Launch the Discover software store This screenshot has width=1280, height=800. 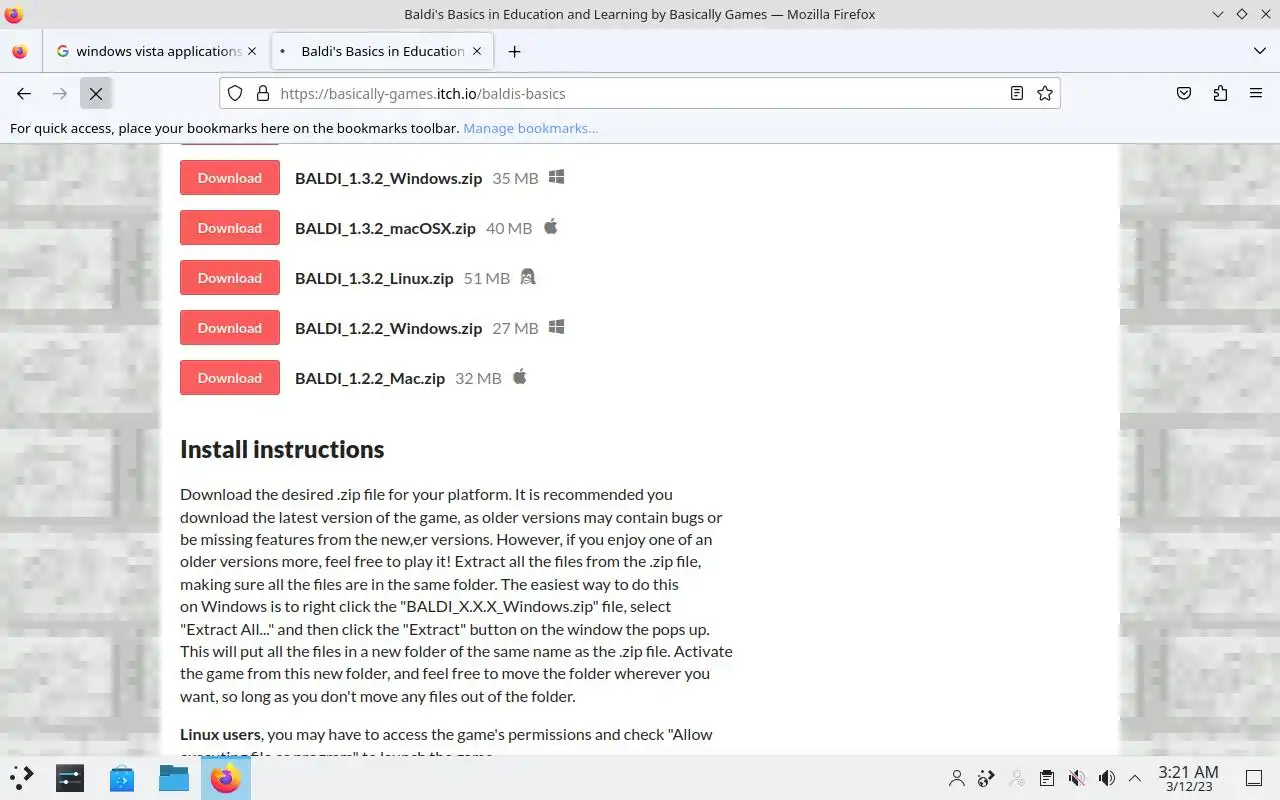pyautogui.click(x=122, y=777)
